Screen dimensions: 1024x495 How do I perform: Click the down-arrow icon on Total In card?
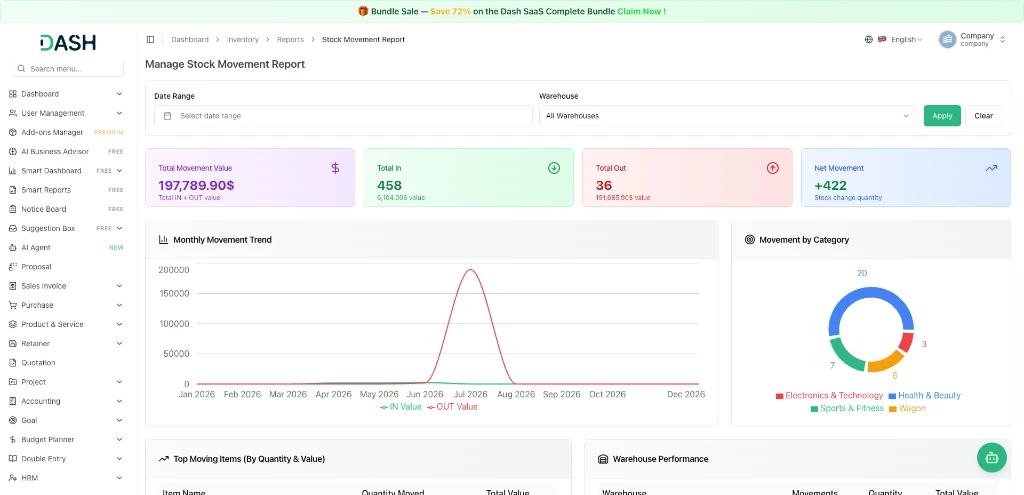pos(554,168)
